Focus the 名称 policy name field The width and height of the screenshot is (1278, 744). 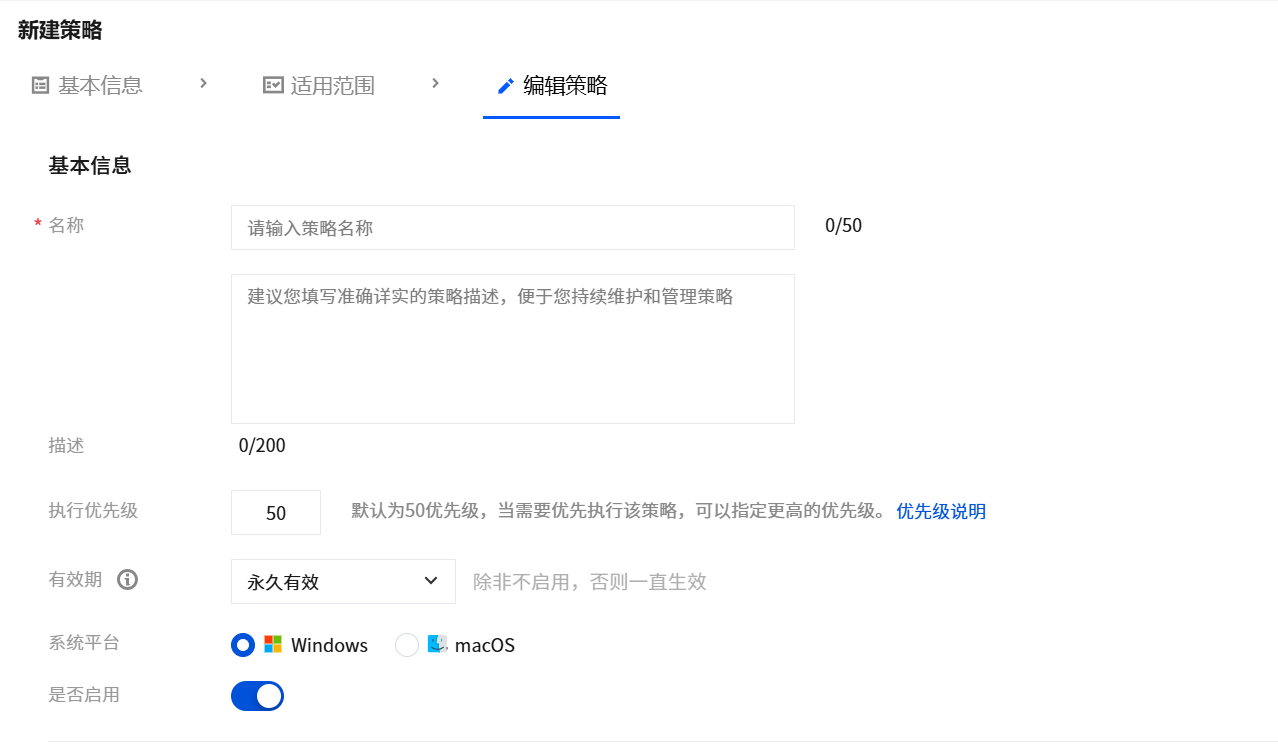point(512,228)
